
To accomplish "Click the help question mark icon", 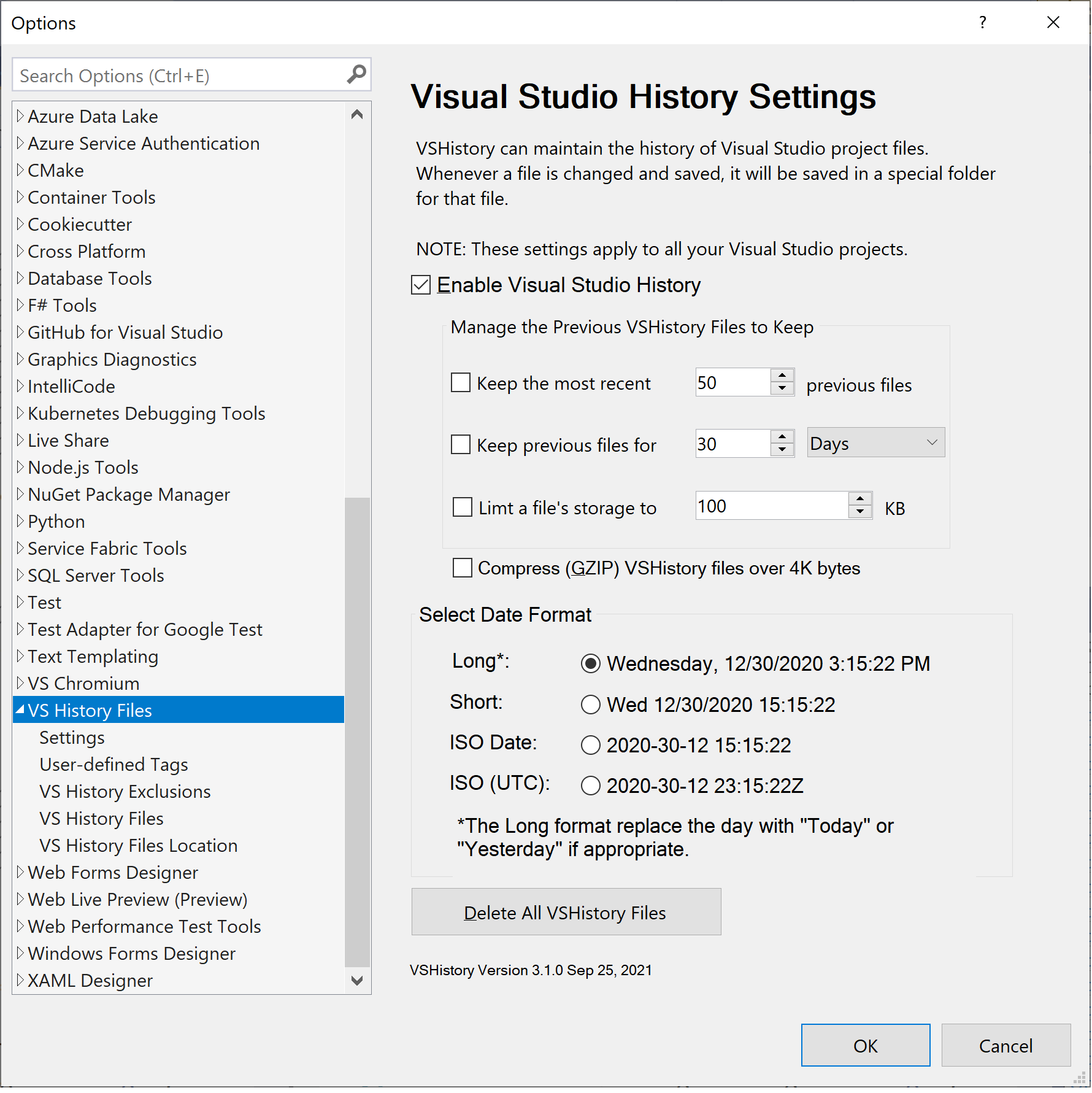I will tap(983, 23).
